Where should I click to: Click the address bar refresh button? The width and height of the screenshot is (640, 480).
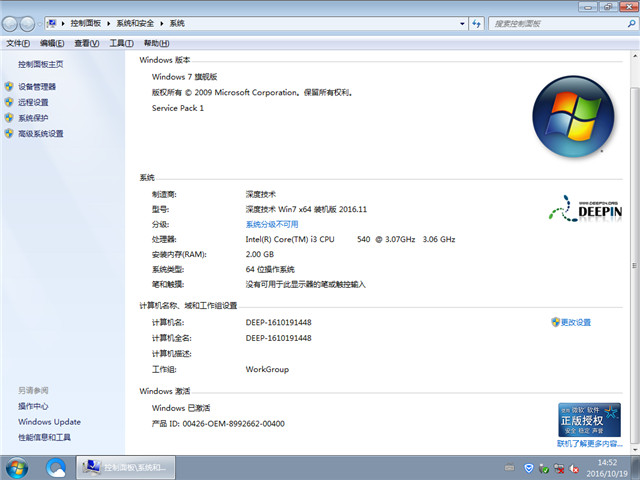(474, 22)
